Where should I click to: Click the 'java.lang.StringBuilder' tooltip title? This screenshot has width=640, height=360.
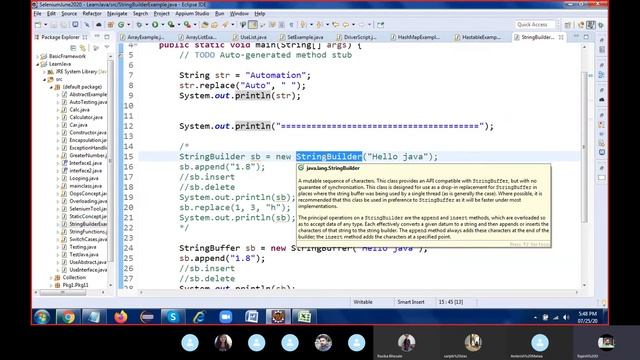(333, 168)
